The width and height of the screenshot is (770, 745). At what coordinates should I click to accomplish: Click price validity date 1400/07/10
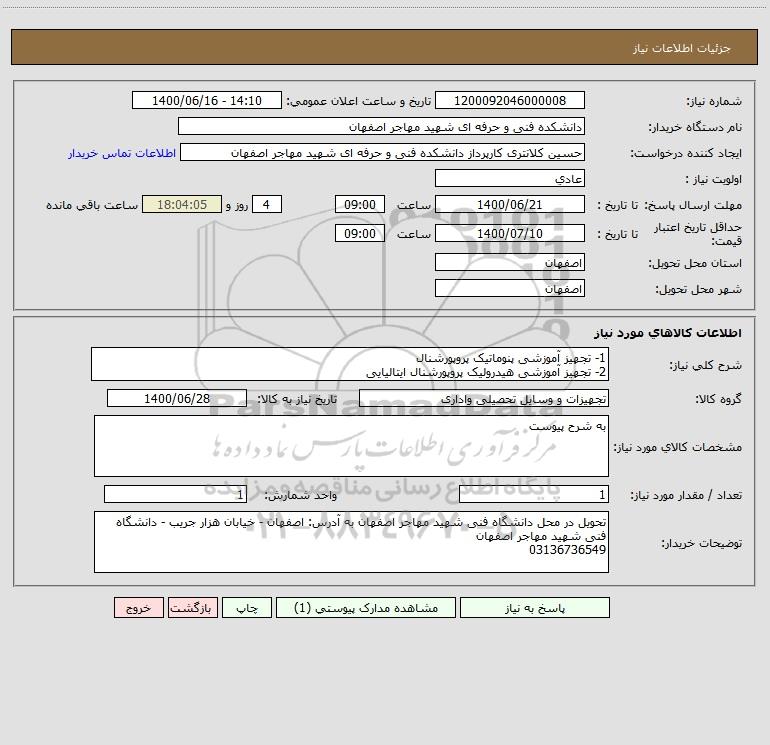click(510, 233)
